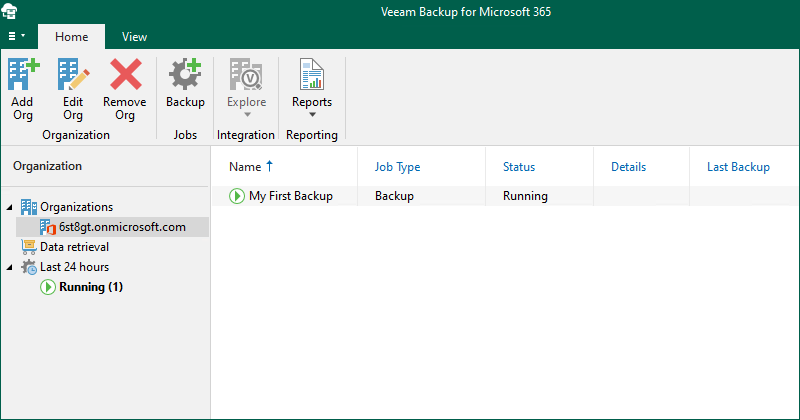Sort by the Job Type column
This screenshot has width=800, height=420.
397,167
